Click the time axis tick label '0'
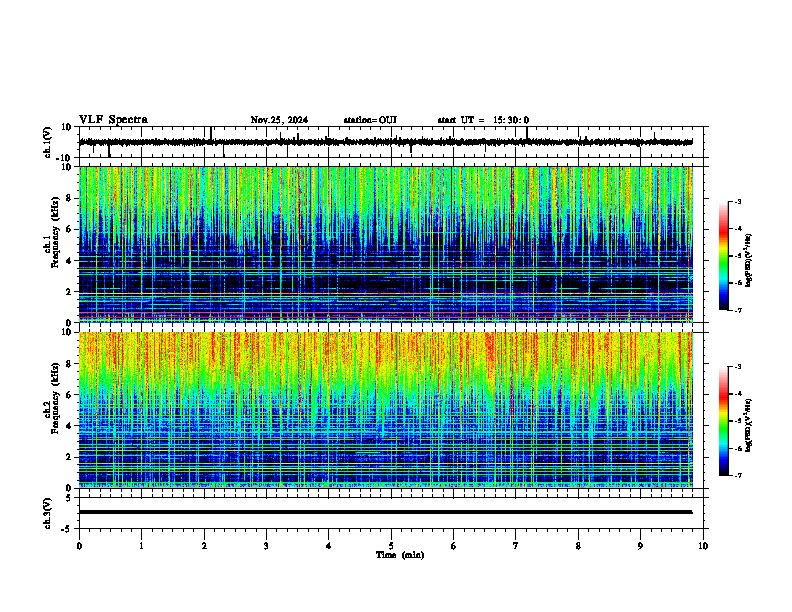The image size is (792, 612). tap(79, 546)
